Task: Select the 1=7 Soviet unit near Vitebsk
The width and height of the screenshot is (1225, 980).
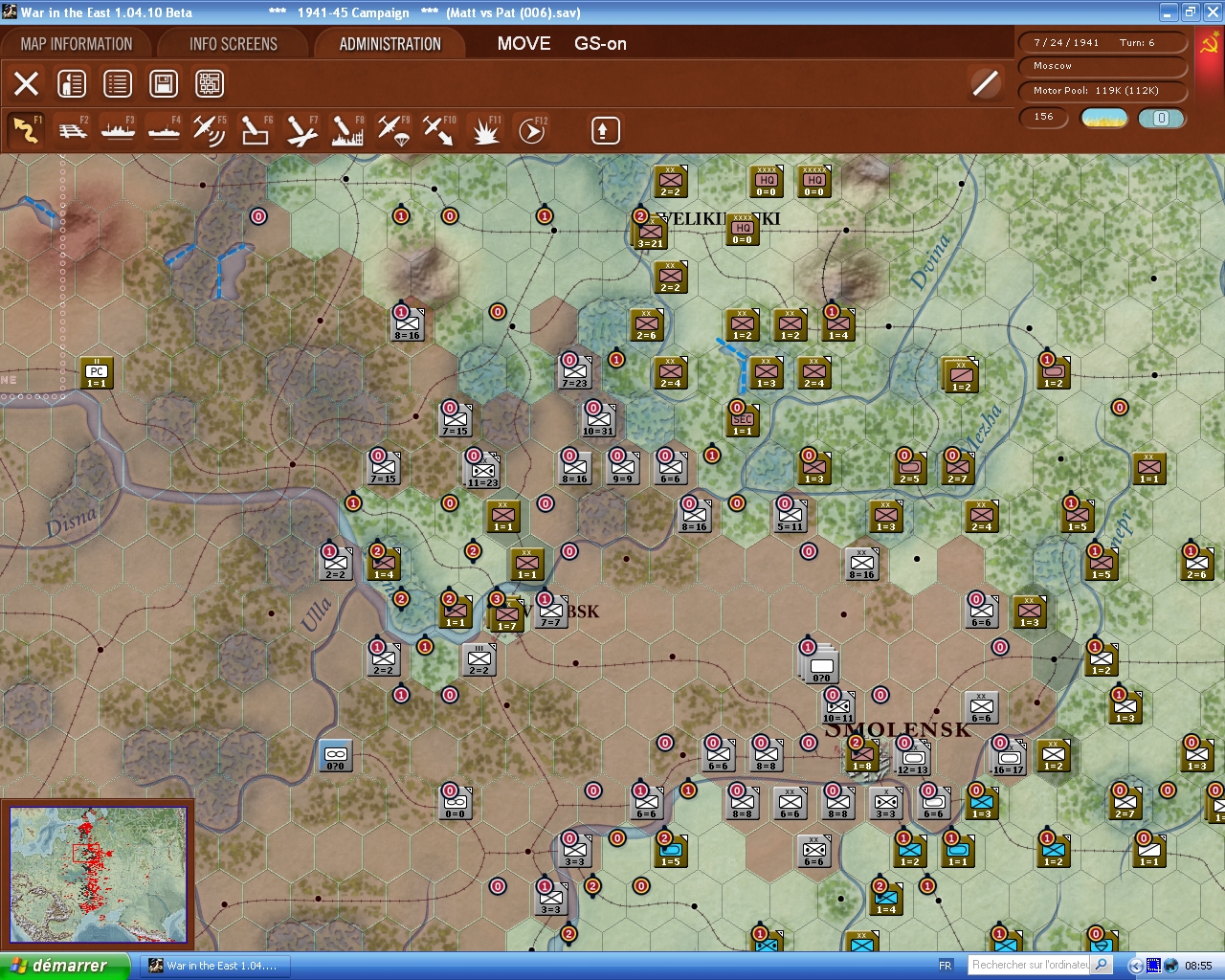Action: click(x=506, y=615)
